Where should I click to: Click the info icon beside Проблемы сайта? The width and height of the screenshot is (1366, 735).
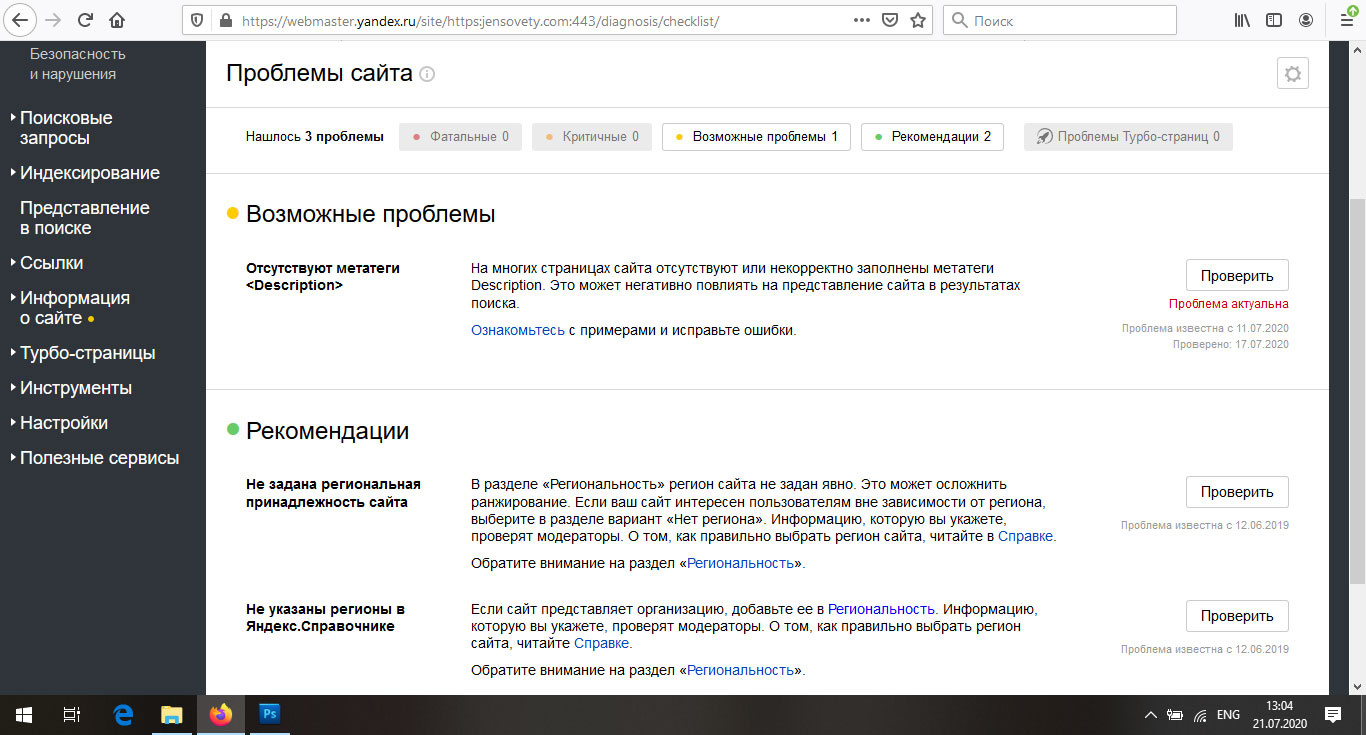pyautogui.click(x=428, y=74)
